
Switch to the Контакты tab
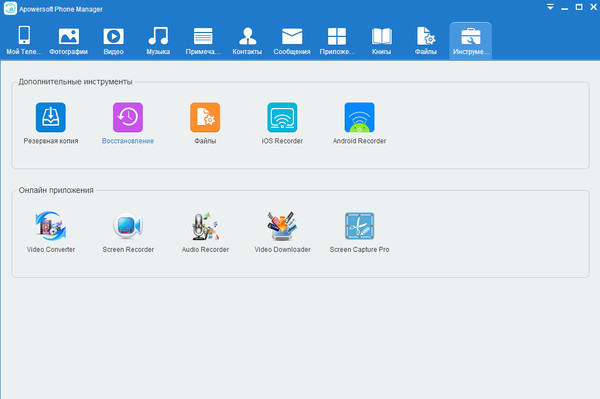pos(247,41)
